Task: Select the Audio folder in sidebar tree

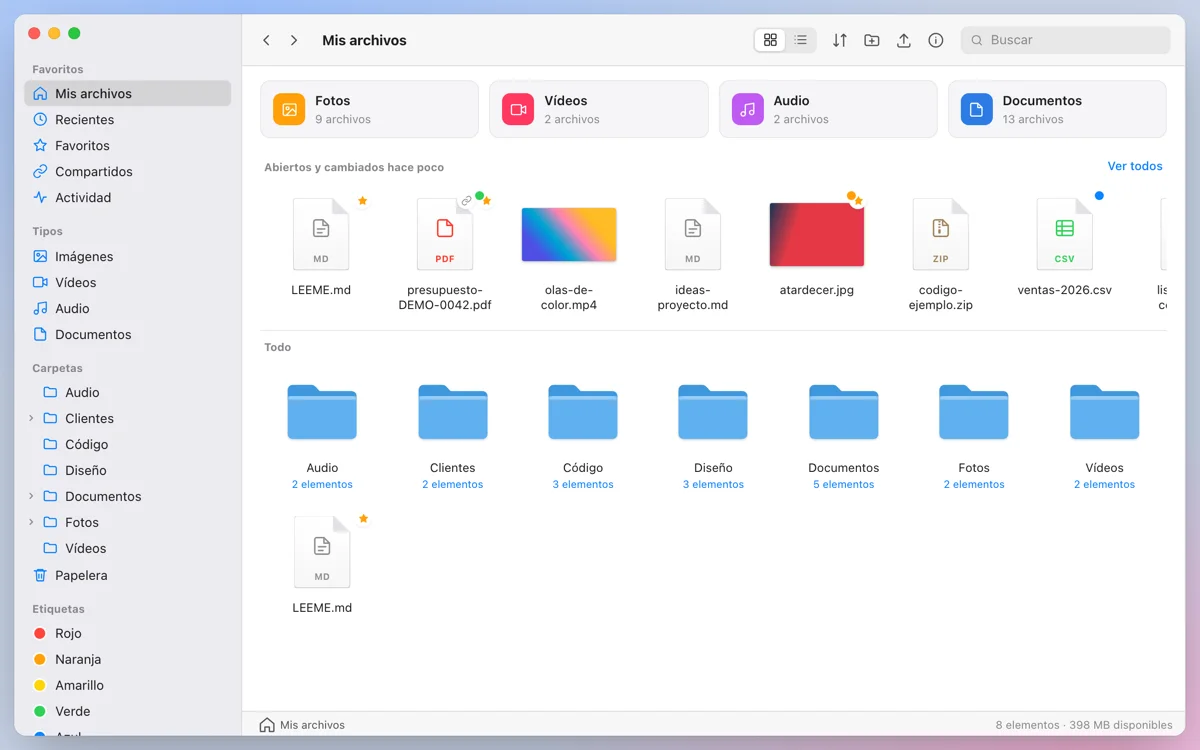Action: 128,392
